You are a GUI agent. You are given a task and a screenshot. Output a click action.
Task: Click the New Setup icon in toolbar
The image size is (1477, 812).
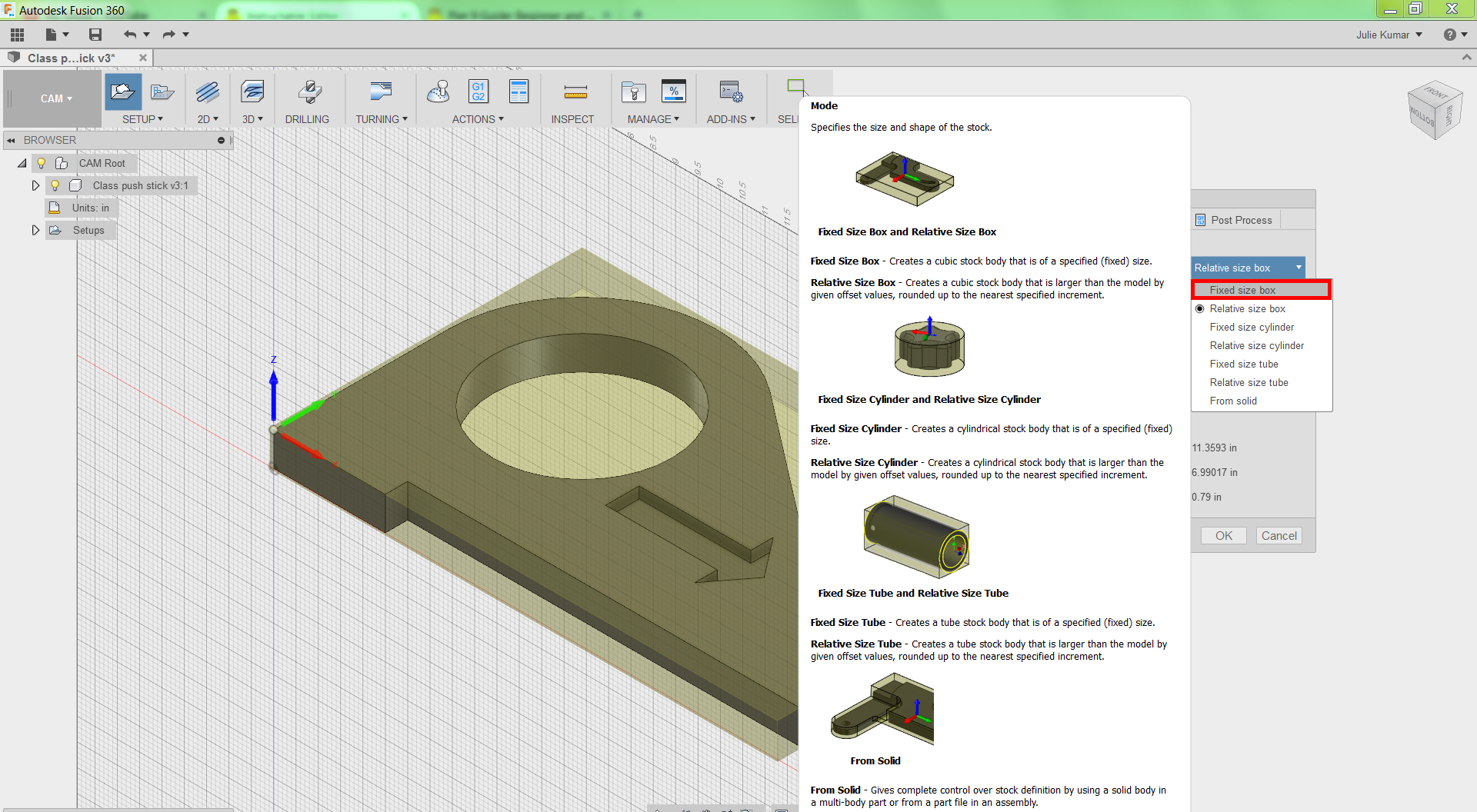pyautogui.click(x=123, y=92)
